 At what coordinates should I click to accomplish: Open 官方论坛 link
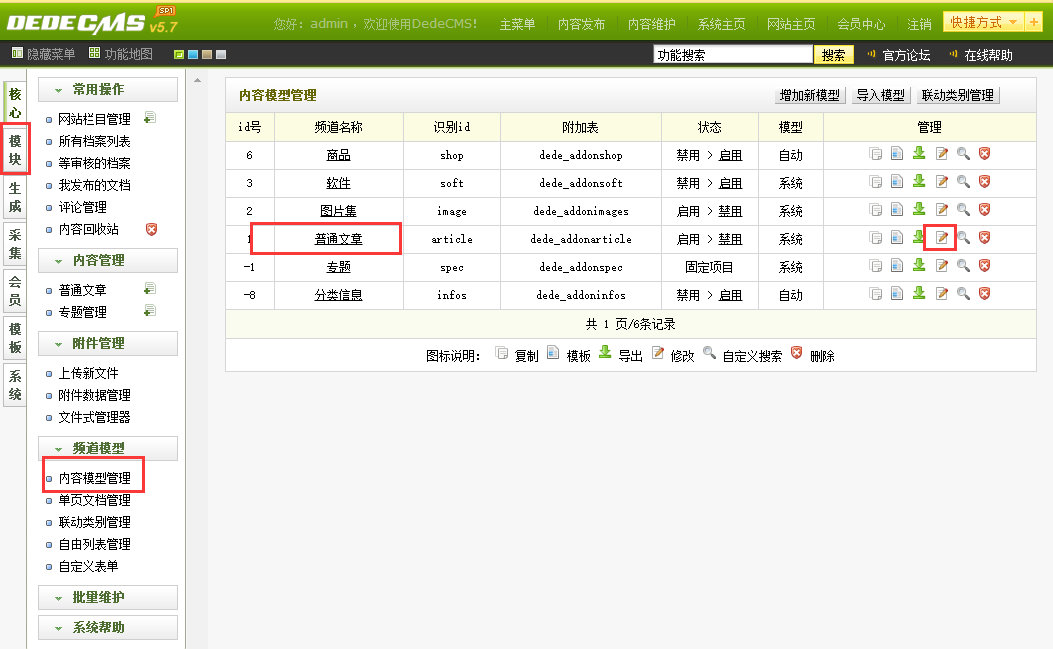point(906,55)
